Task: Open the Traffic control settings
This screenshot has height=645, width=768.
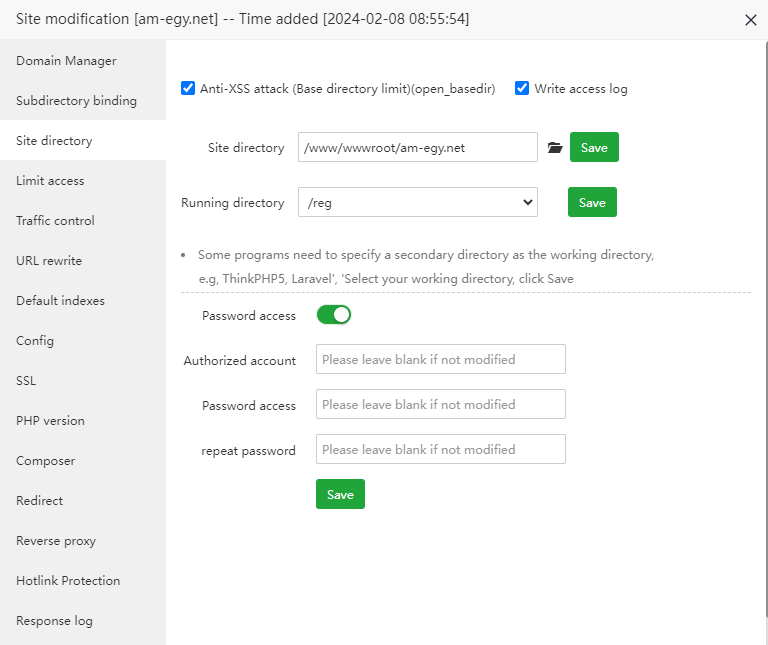Action: 55,221
